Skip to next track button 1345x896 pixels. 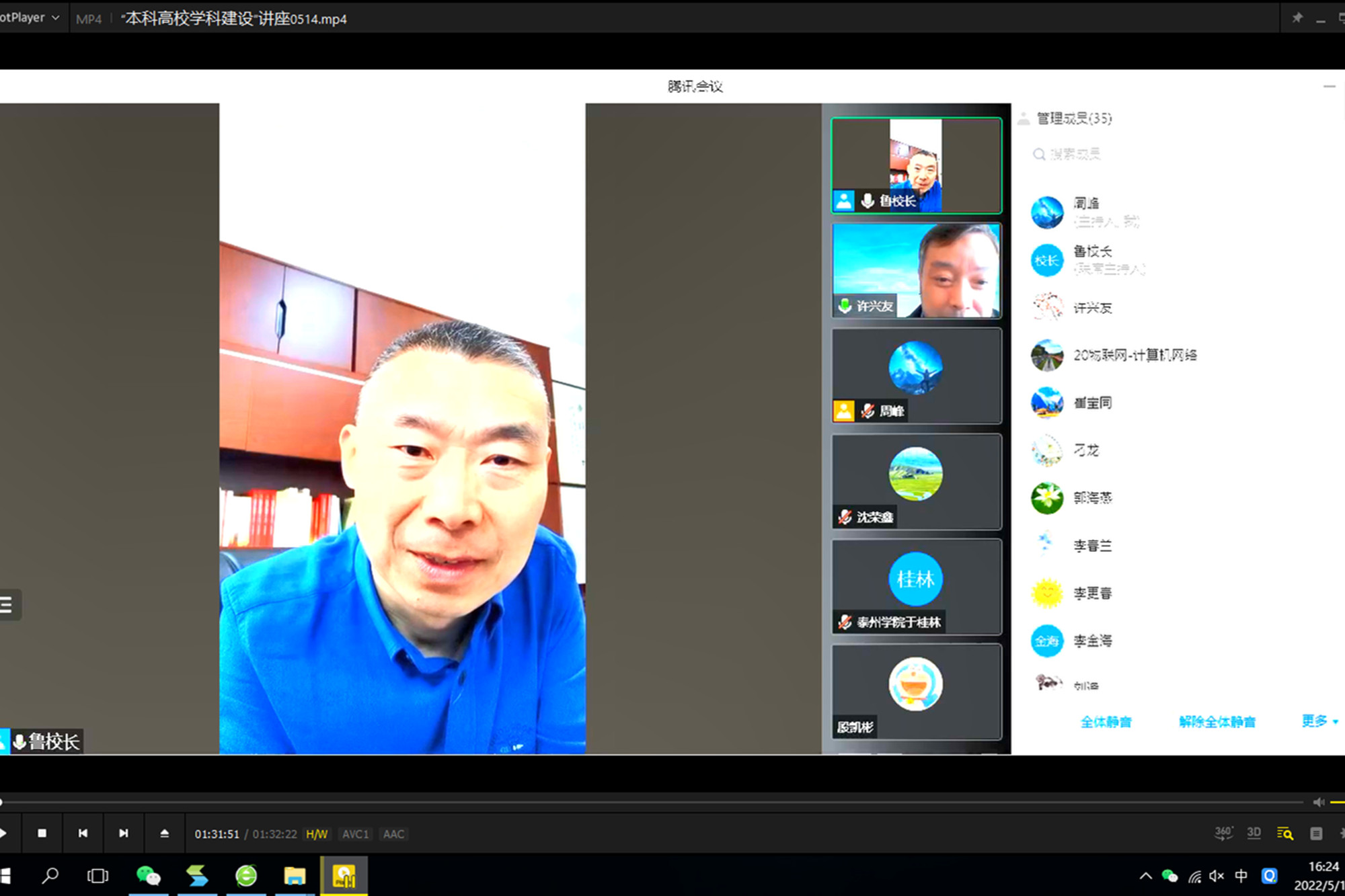point(124,833)
